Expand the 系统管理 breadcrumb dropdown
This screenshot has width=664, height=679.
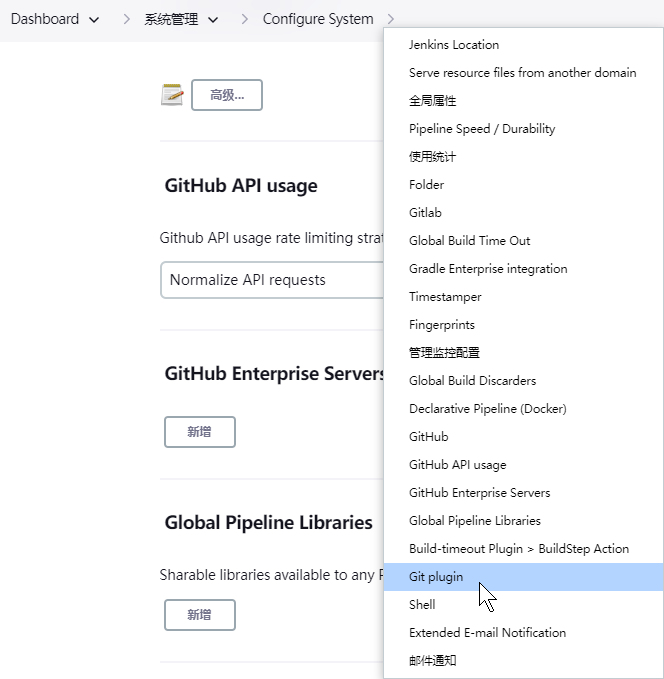213,20
